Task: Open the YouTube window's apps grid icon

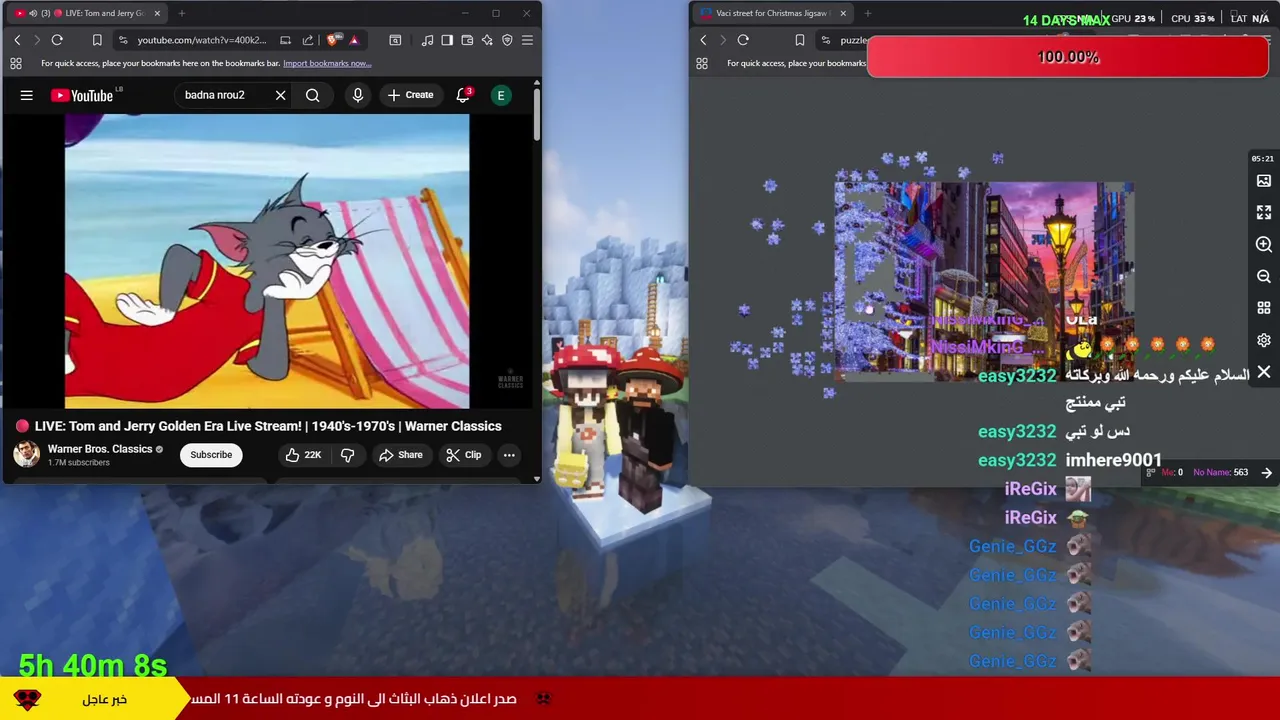Action: point(16,63)
